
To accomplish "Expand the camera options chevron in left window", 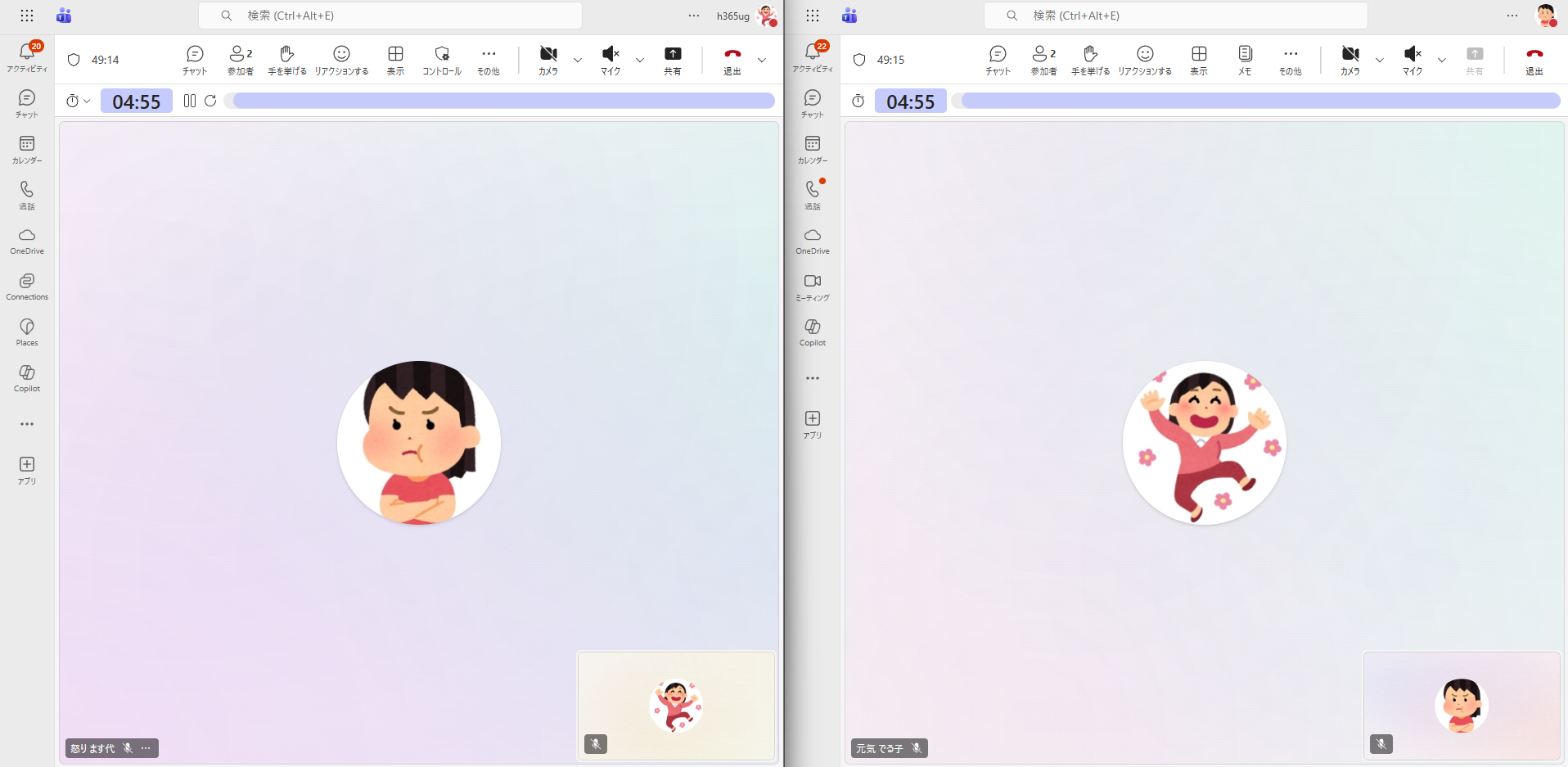I will [x=578, y=60].
